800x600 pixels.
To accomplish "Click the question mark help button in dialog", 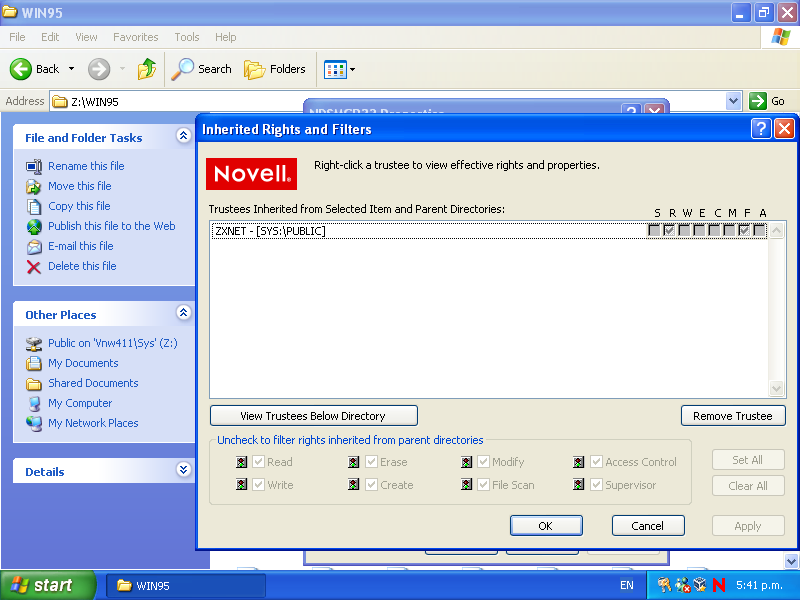I will click(761, 129).
